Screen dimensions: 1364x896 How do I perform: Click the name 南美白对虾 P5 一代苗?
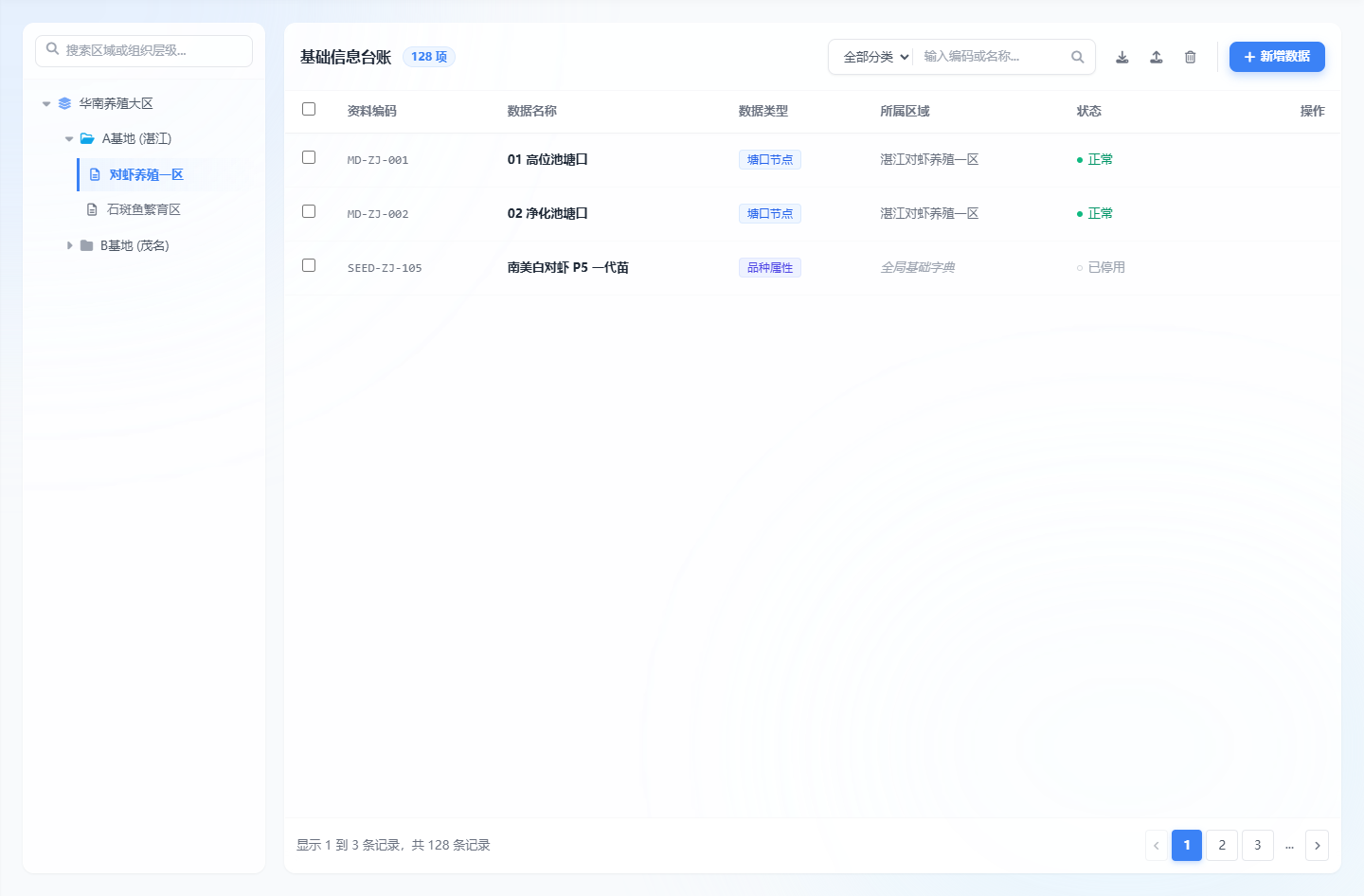(x=568, y=267)
